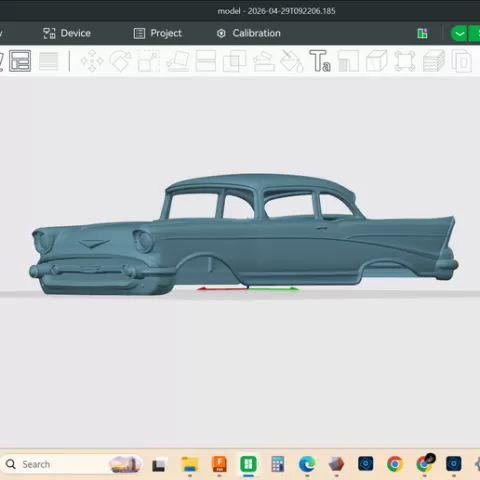Open Chrome icon without profile badge

tap(395, 464)
